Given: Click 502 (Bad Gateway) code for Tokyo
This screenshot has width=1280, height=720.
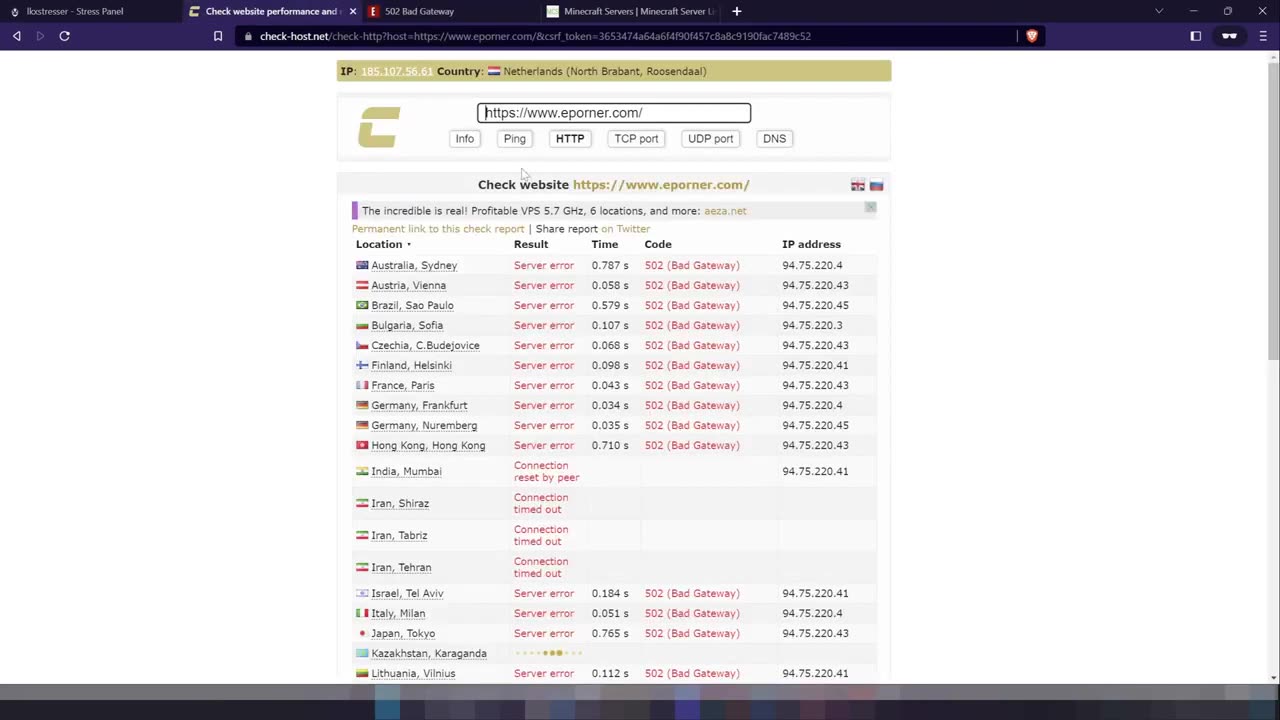Looking at the screenshot, I should 692,633.
